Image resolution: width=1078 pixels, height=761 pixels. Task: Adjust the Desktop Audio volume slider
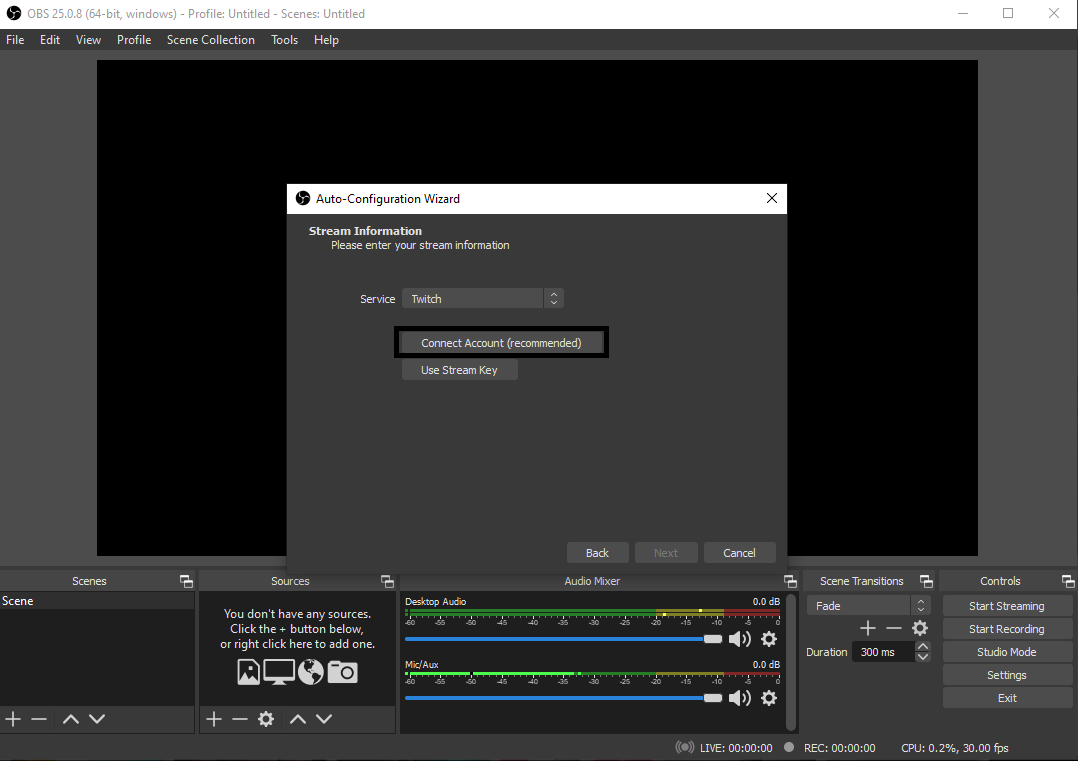(712, 638)
